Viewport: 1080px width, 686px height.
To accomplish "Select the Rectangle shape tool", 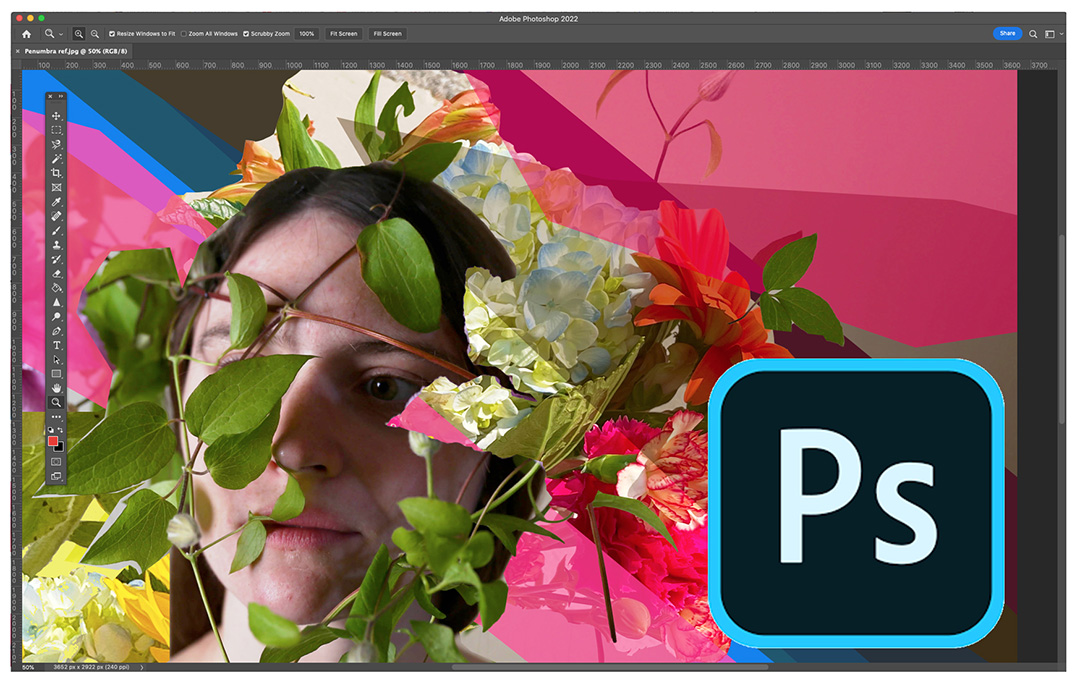I will click(56, 374).
